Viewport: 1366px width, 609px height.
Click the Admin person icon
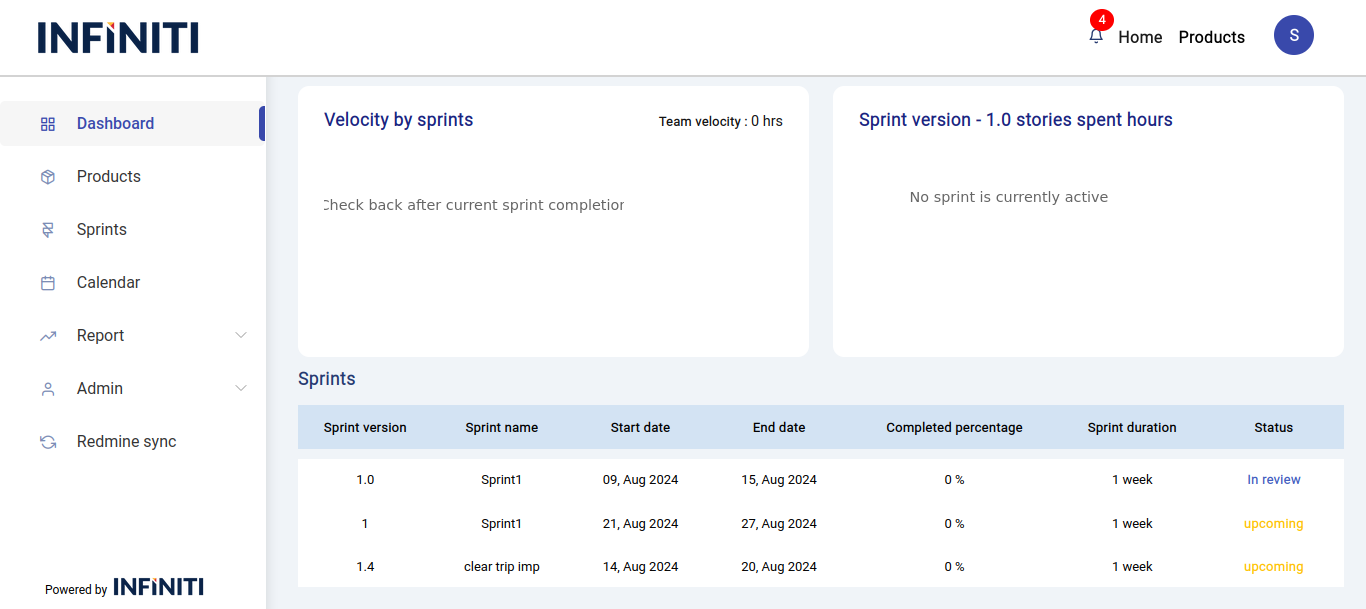(48, 389)
